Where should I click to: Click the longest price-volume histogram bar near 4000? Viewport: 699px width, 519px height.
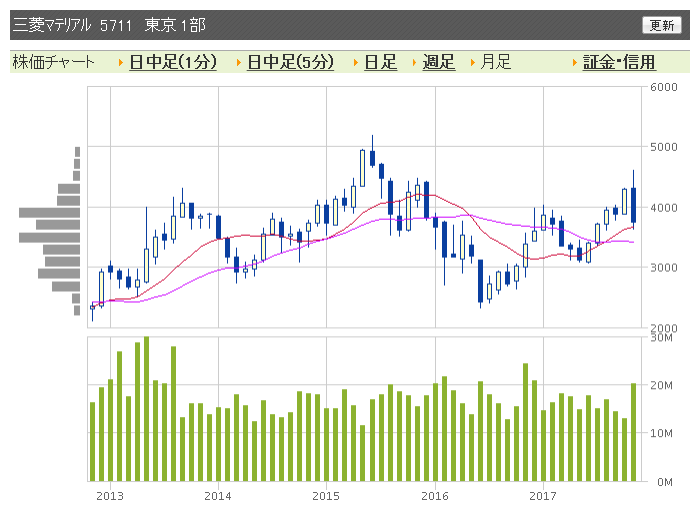49,213
